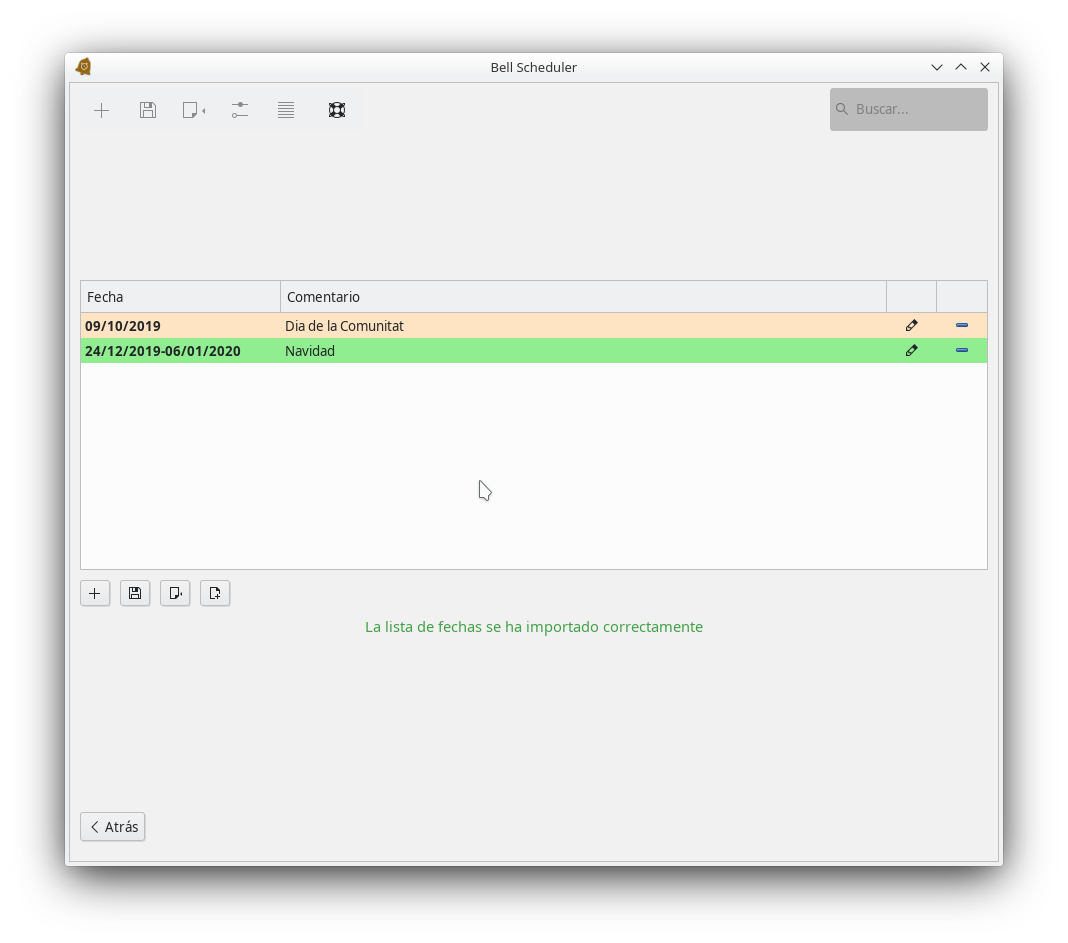Sort the table by the Fecha column header
1068x943 pixels.
pyautogui.click(x=180, y=297)
